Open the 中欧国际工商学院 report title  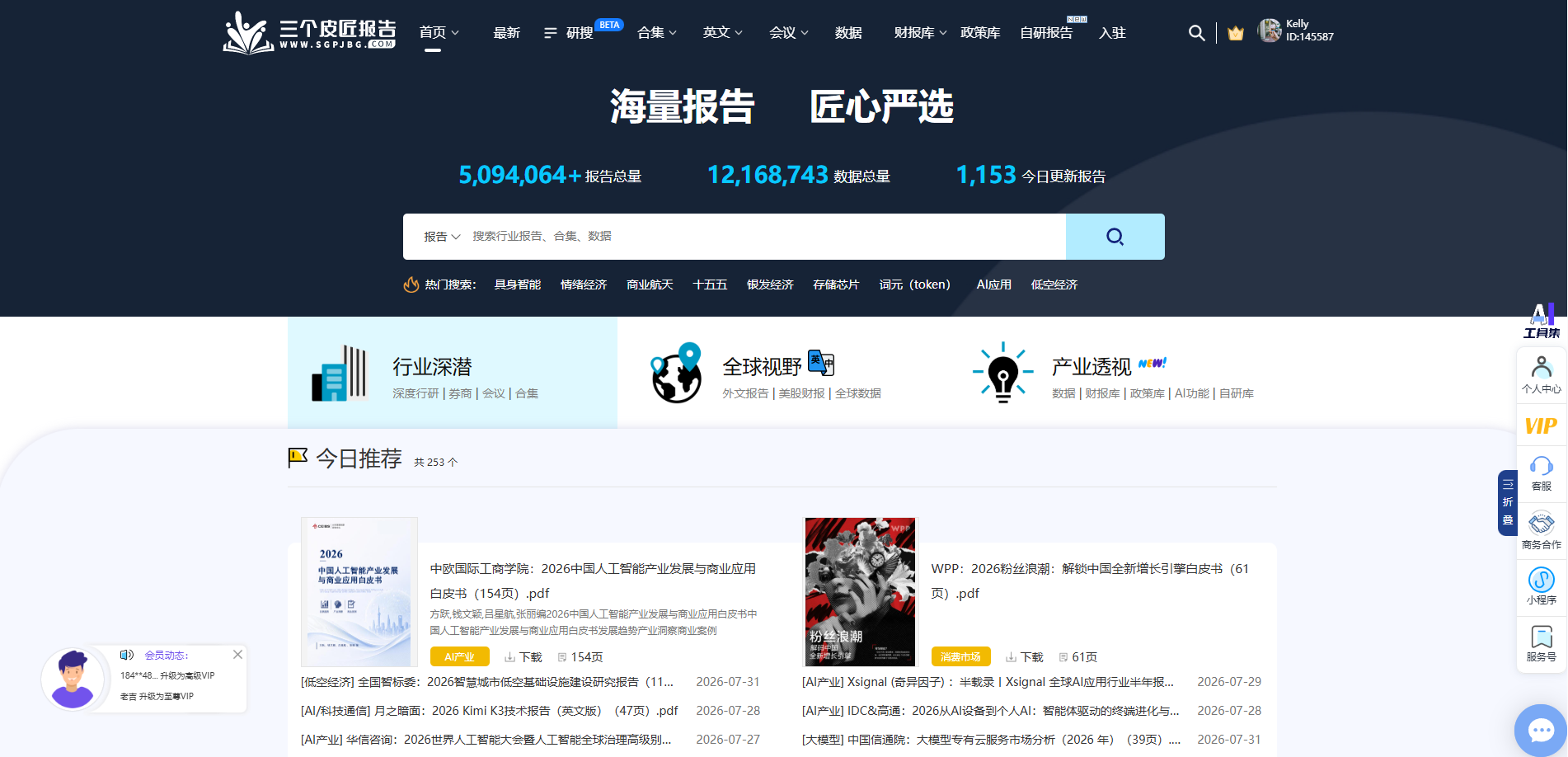pyautogui.click(x=594, y=581)
